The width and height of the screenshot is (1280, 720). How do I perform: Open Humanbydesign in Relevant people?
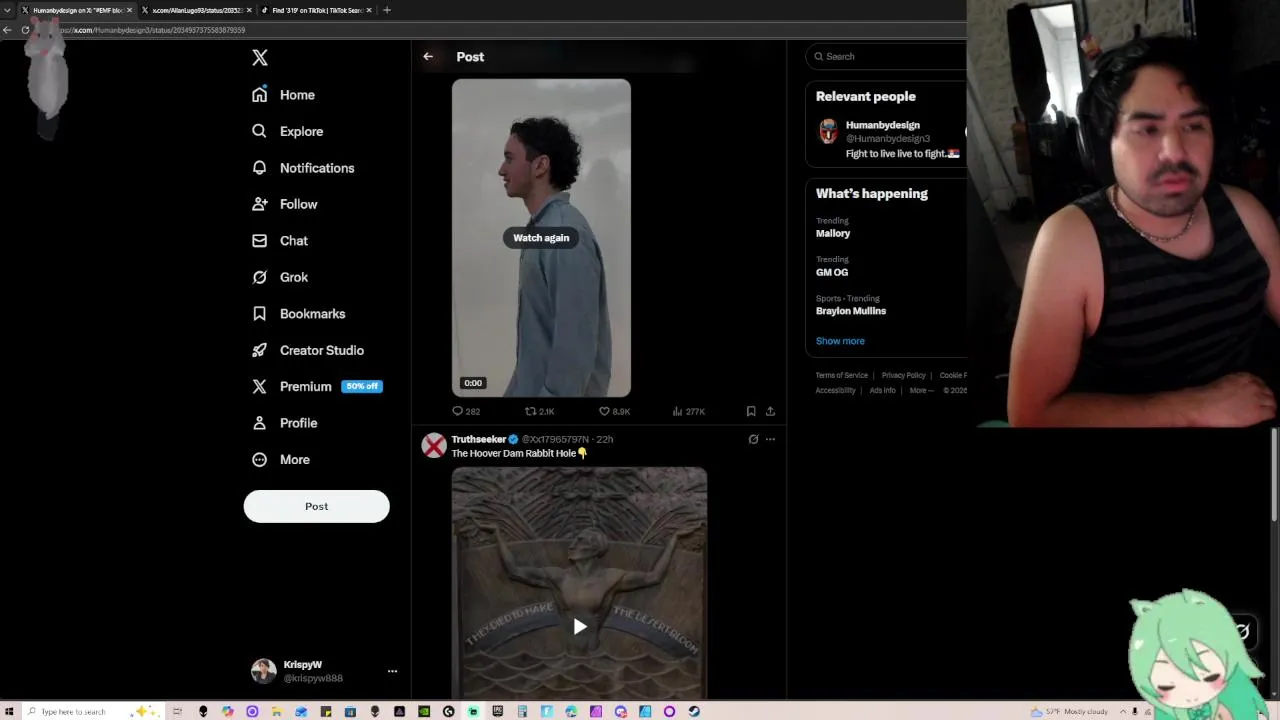click(883, 125)
